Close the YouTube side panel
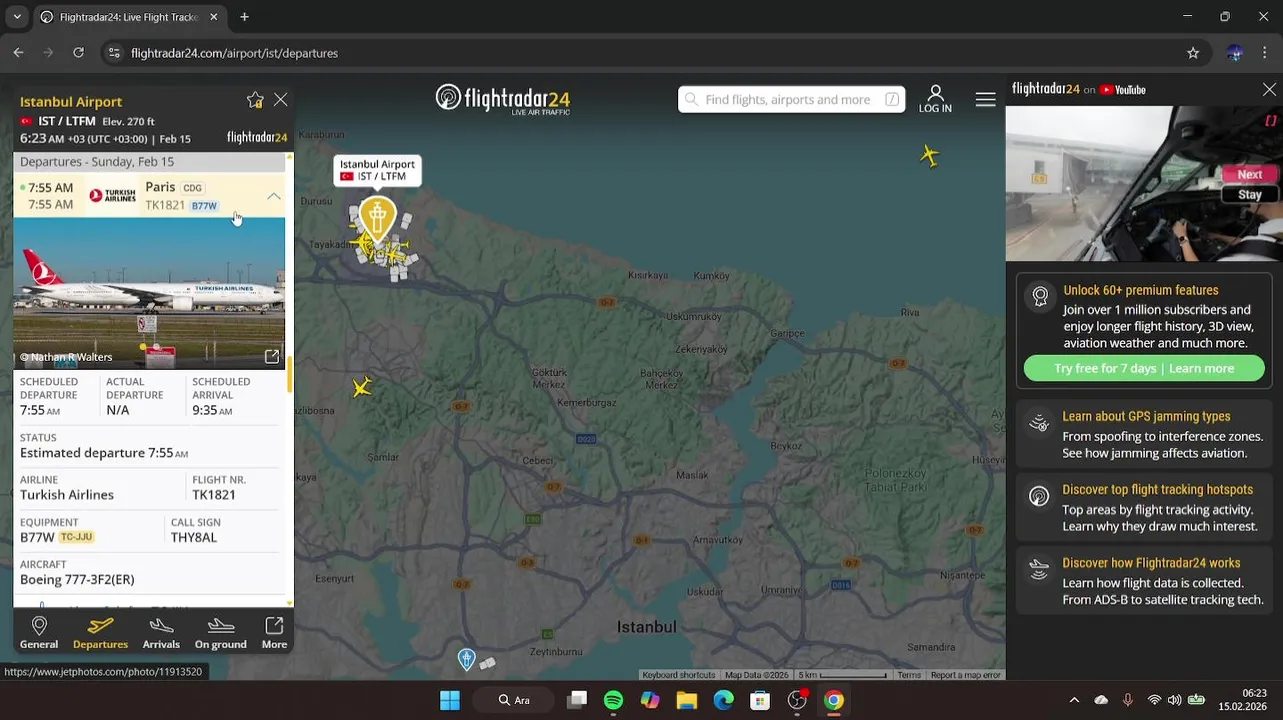Screen dimensions: 1283x720 click(1269, 90)
